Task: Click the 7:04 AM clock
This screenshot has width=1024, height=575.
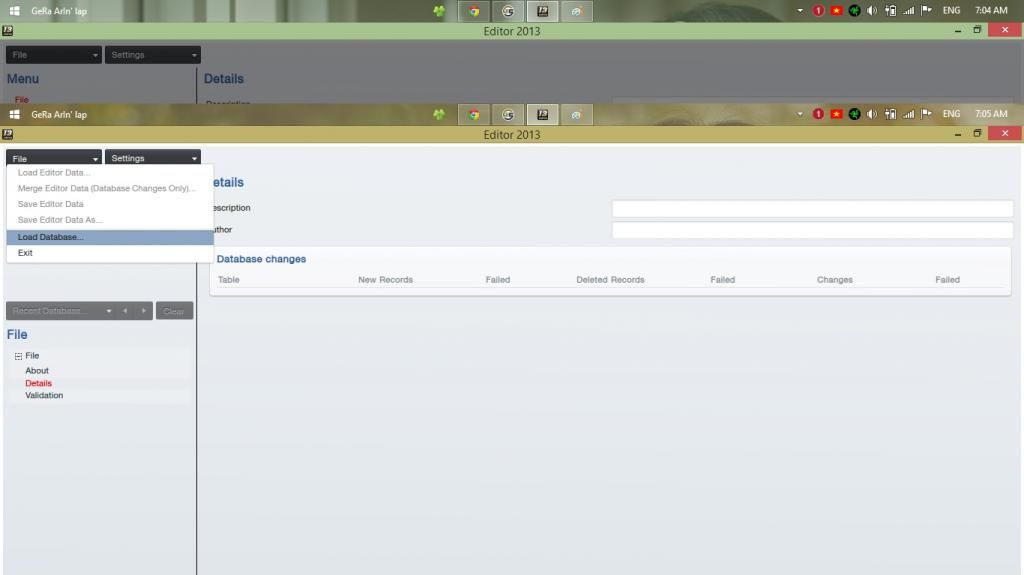Action: coord(991,10)
